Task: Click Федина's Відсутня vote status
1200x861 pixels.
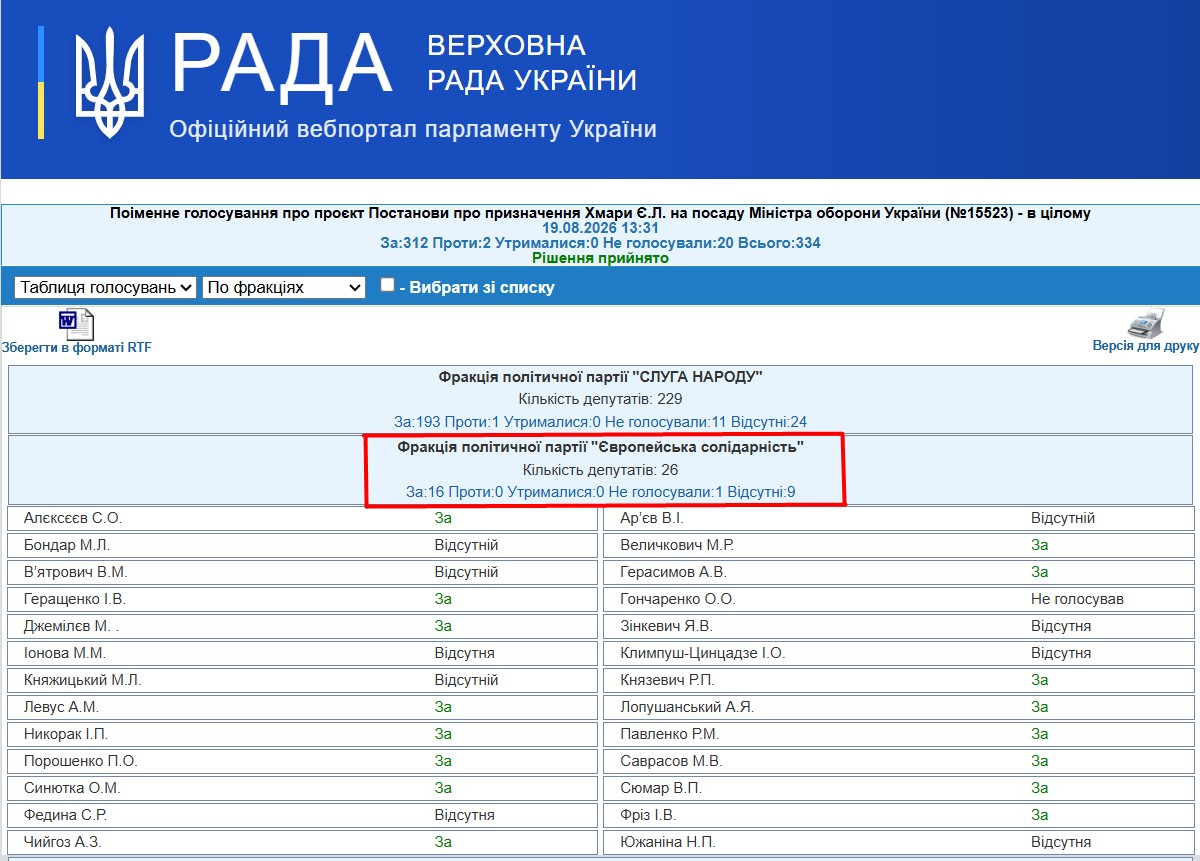Action: [x=464, y=815]
